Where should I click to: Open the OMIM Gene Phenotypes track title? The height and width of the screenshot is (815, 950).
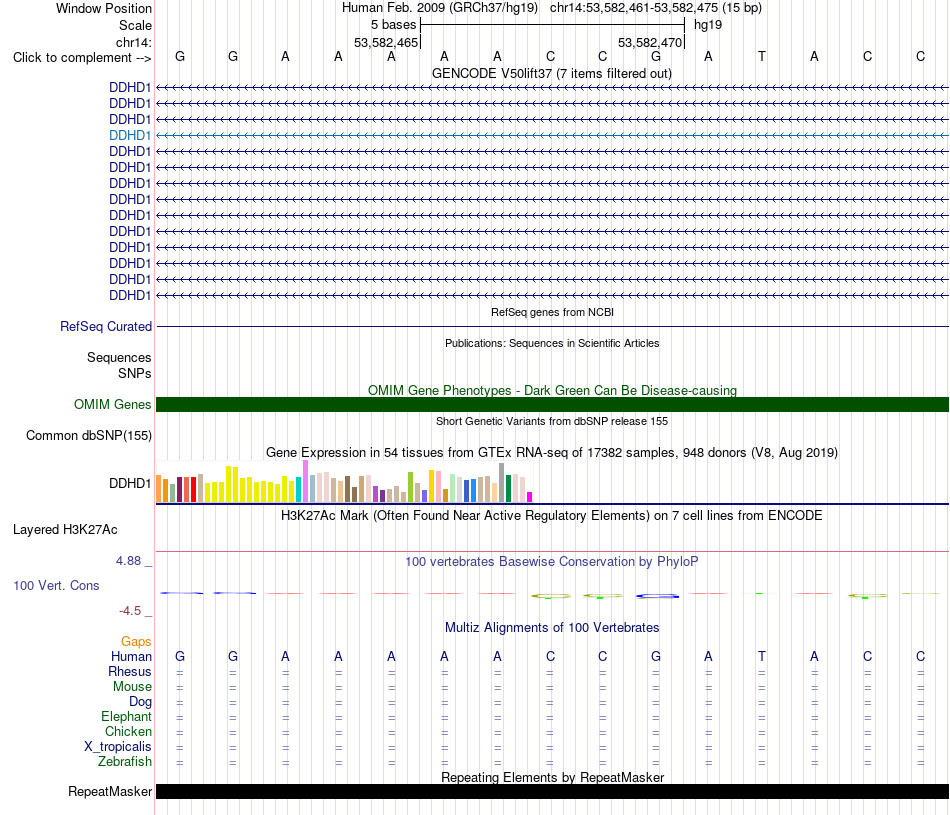(552, 390)
